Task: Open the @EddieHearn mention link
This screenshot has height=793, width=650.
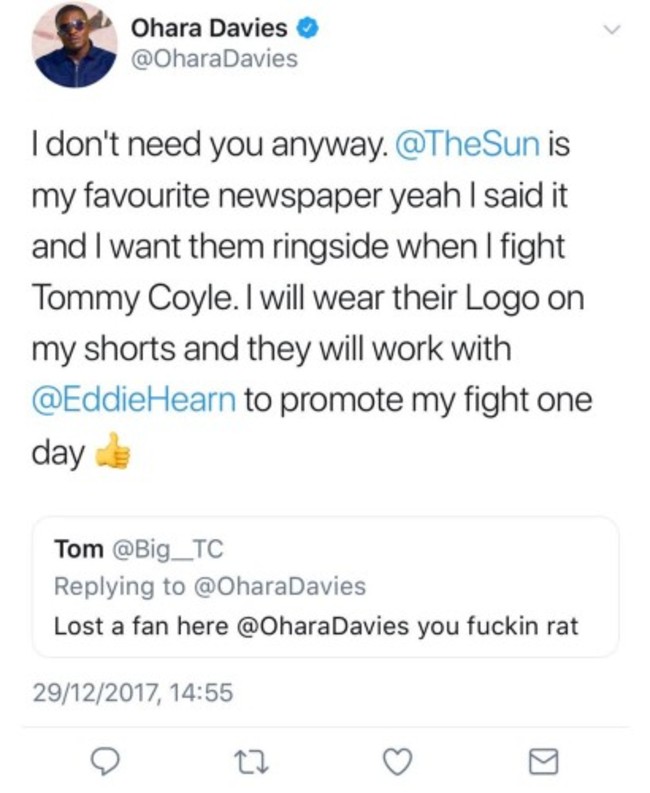Action: click(x=135, y=402)
